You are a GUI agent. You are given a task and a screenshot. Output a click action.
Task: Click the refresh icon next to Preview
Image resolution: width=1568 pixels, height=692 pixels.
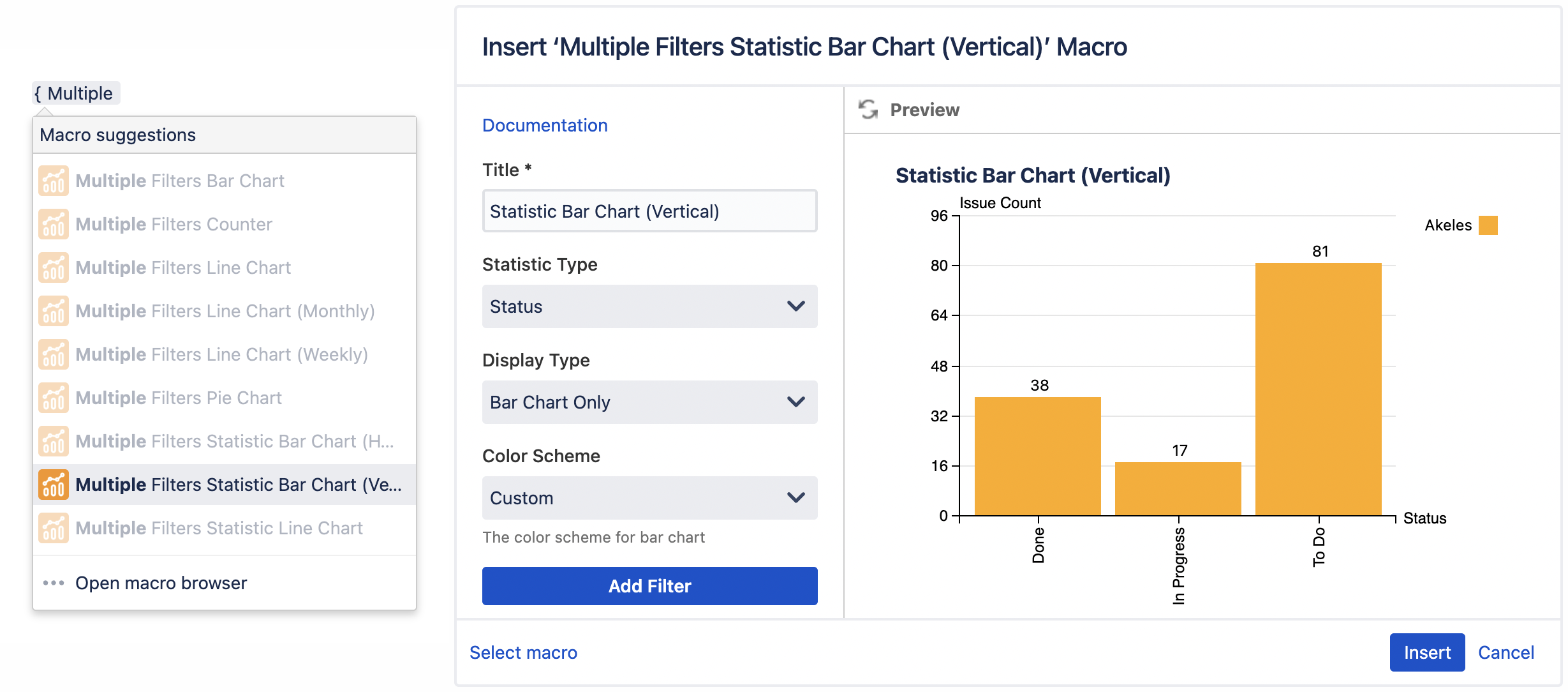[x=868, y=109]
